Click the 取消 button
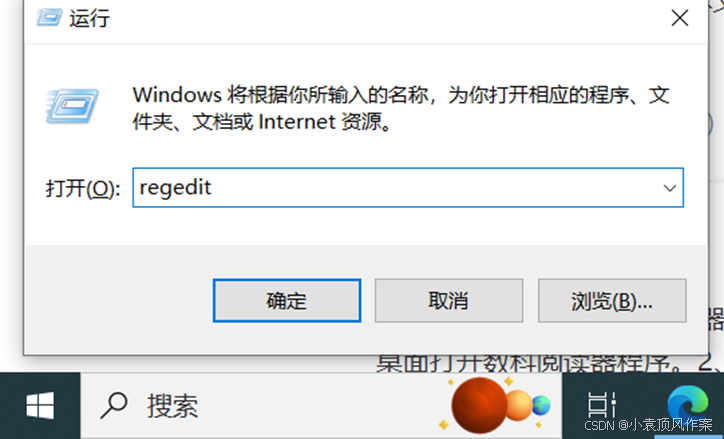724x439 pixels. point(449,301)
